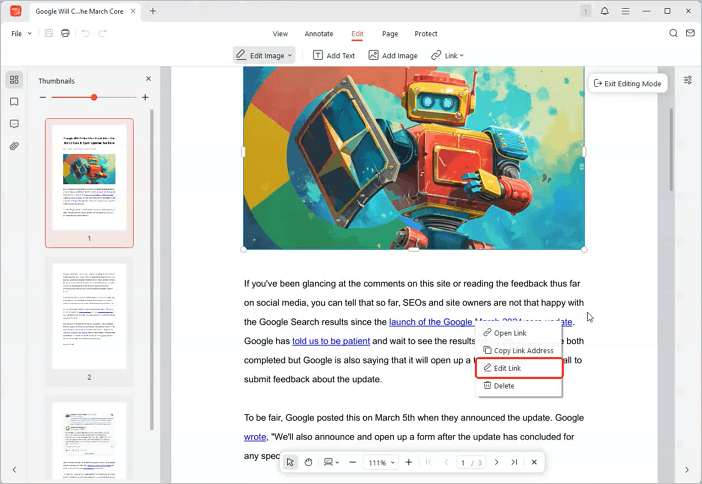Switch to the Annotate tab
Viewport: 702px width, 484px height.
319,34
